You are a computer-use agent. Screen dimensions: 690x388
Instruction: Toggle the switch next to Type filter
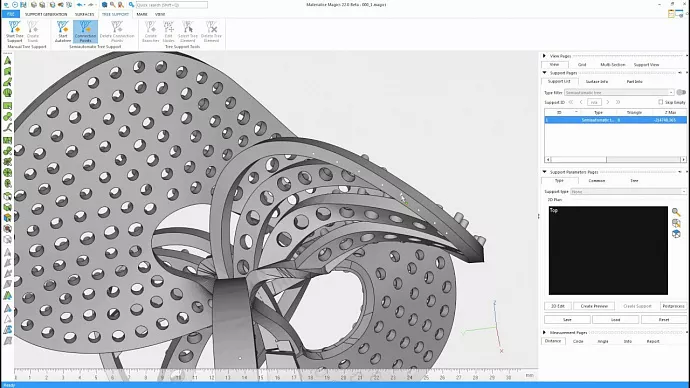681,92
